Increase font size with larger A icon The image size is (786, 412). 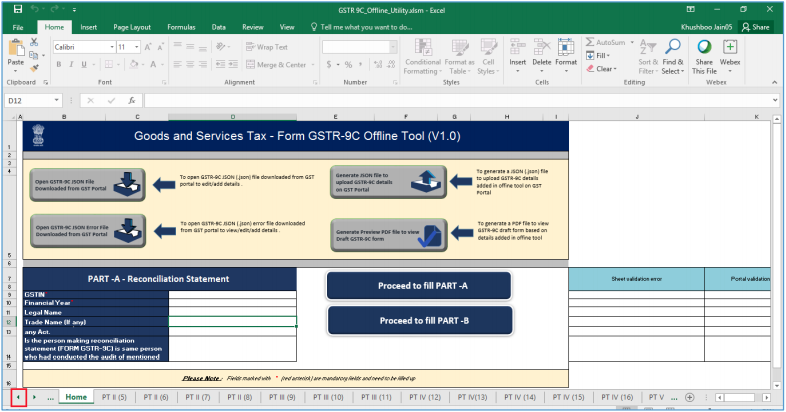pyautogui.click(x=148, y=47)
